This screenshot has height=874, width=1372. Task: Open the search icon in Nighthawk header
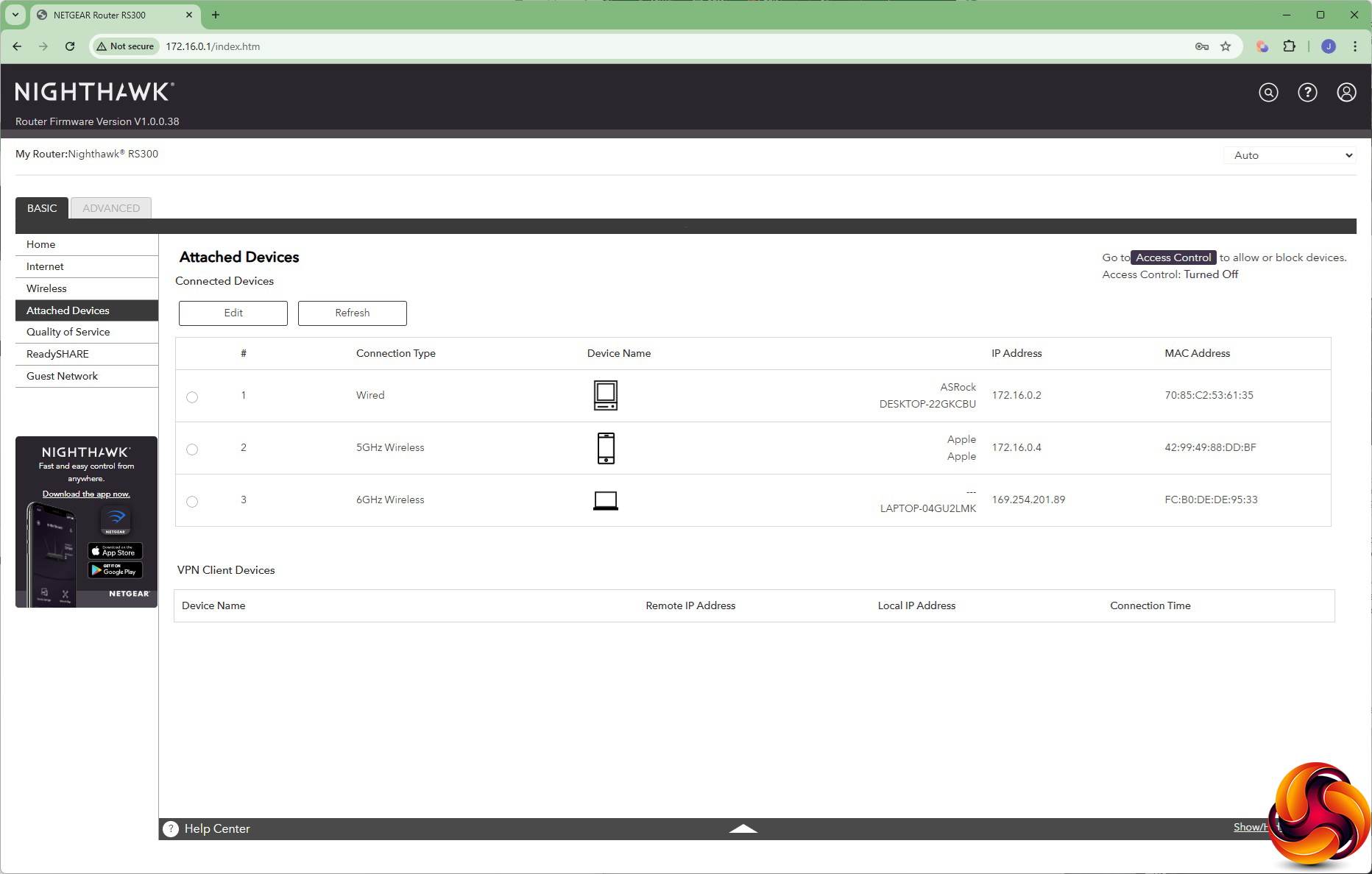(x=1268, y=92)
